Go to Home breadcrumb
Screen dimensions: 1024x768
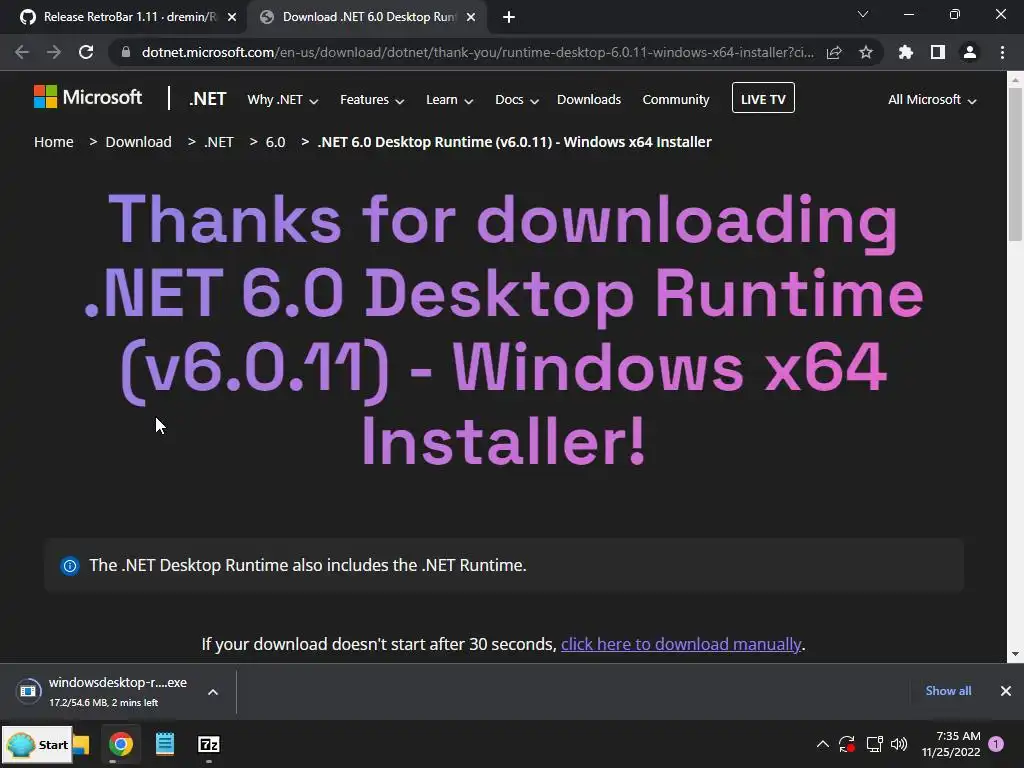tap(54, 142)
